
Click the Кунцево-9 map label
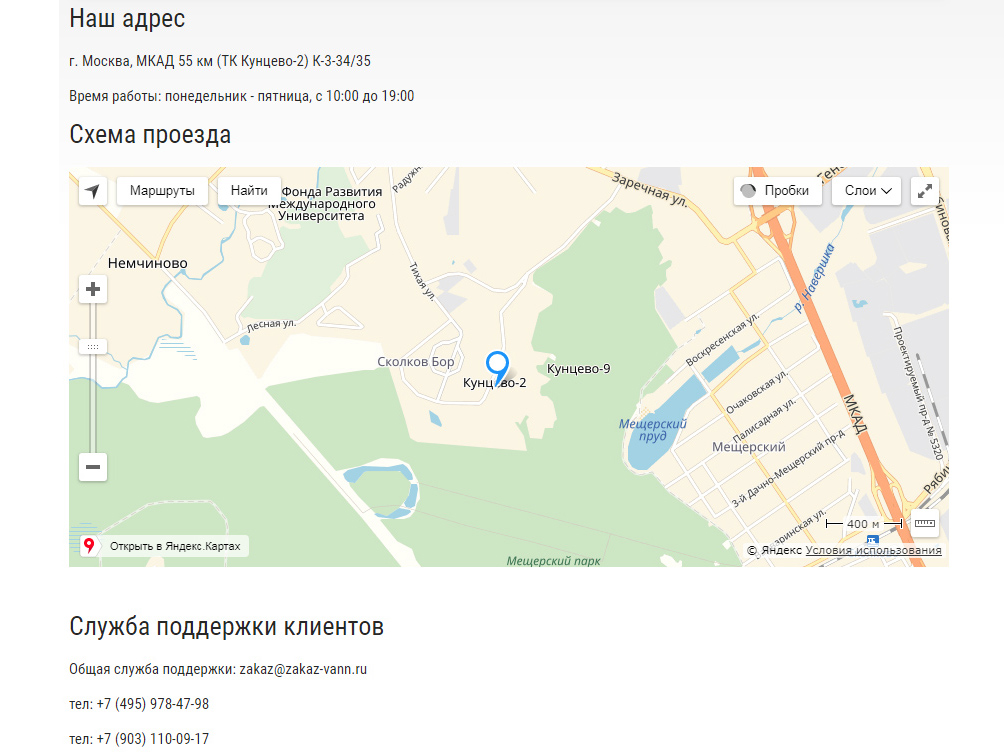[x=578, y=369]
